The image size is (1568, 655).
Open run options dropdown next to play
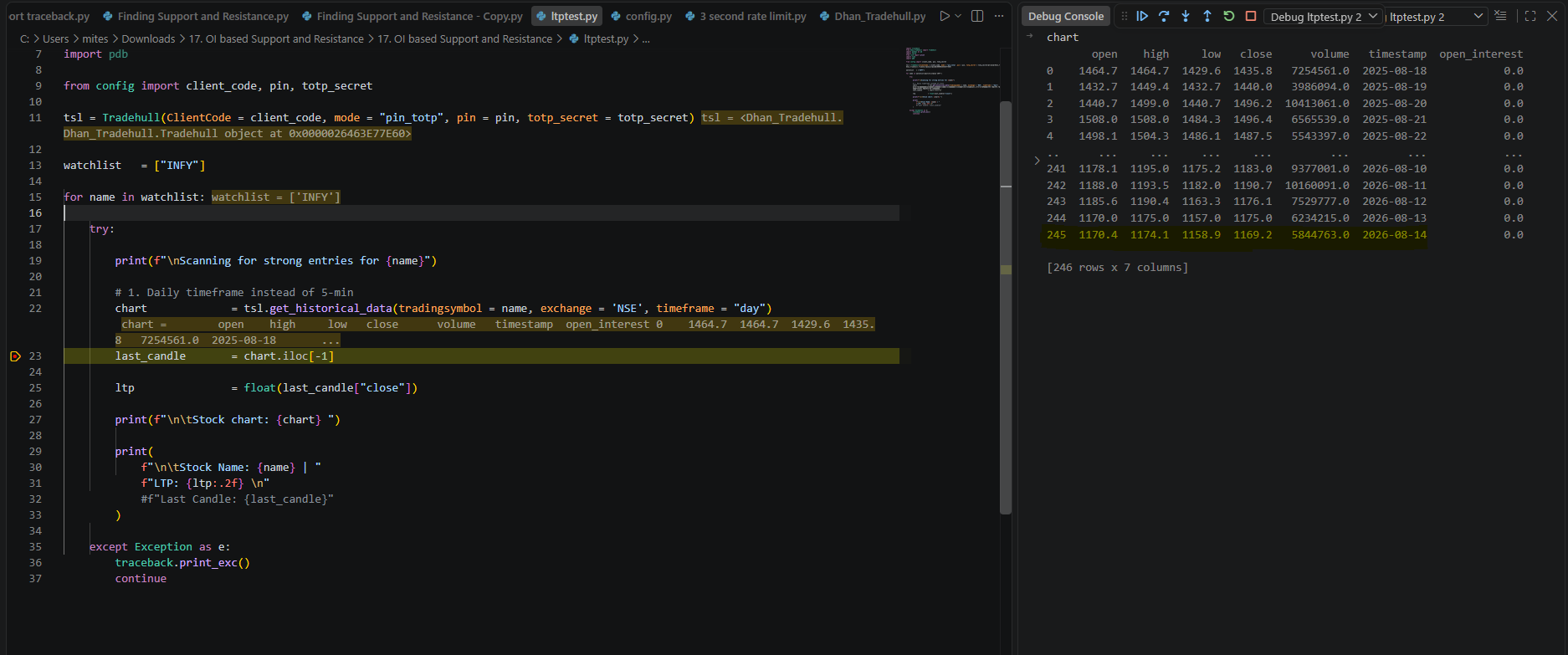coord(958,16)
